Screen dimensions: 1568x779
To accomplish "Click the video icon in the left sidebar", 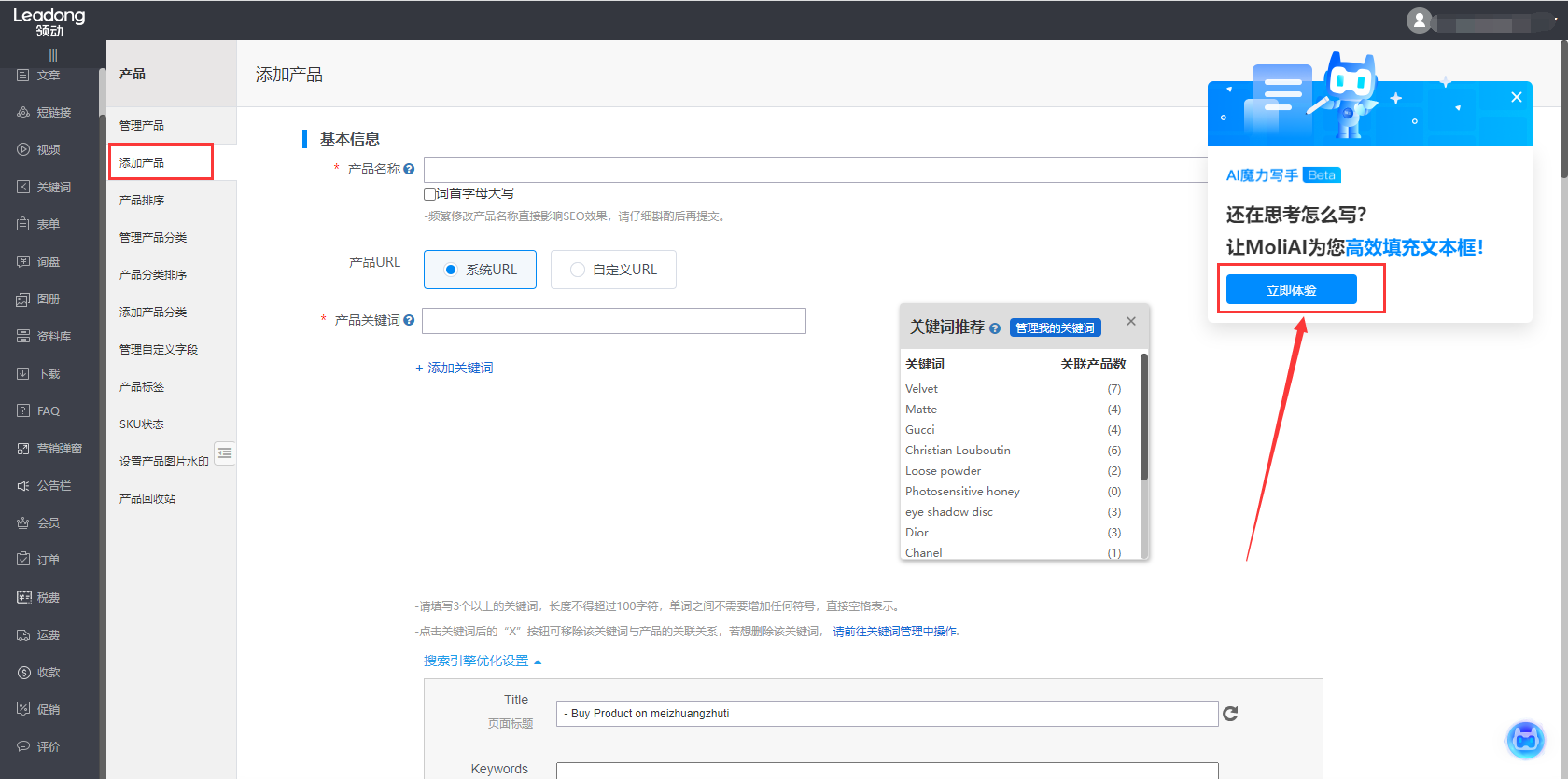I will pos(23,149).
